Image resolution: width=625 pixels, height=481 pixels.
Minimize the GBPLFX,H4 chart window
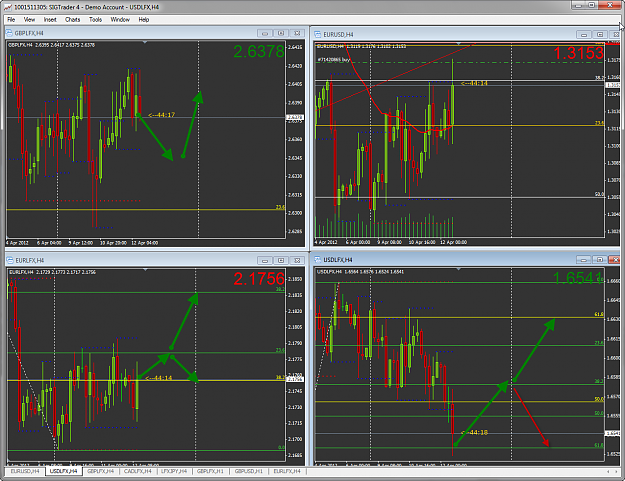pos(265,33)
